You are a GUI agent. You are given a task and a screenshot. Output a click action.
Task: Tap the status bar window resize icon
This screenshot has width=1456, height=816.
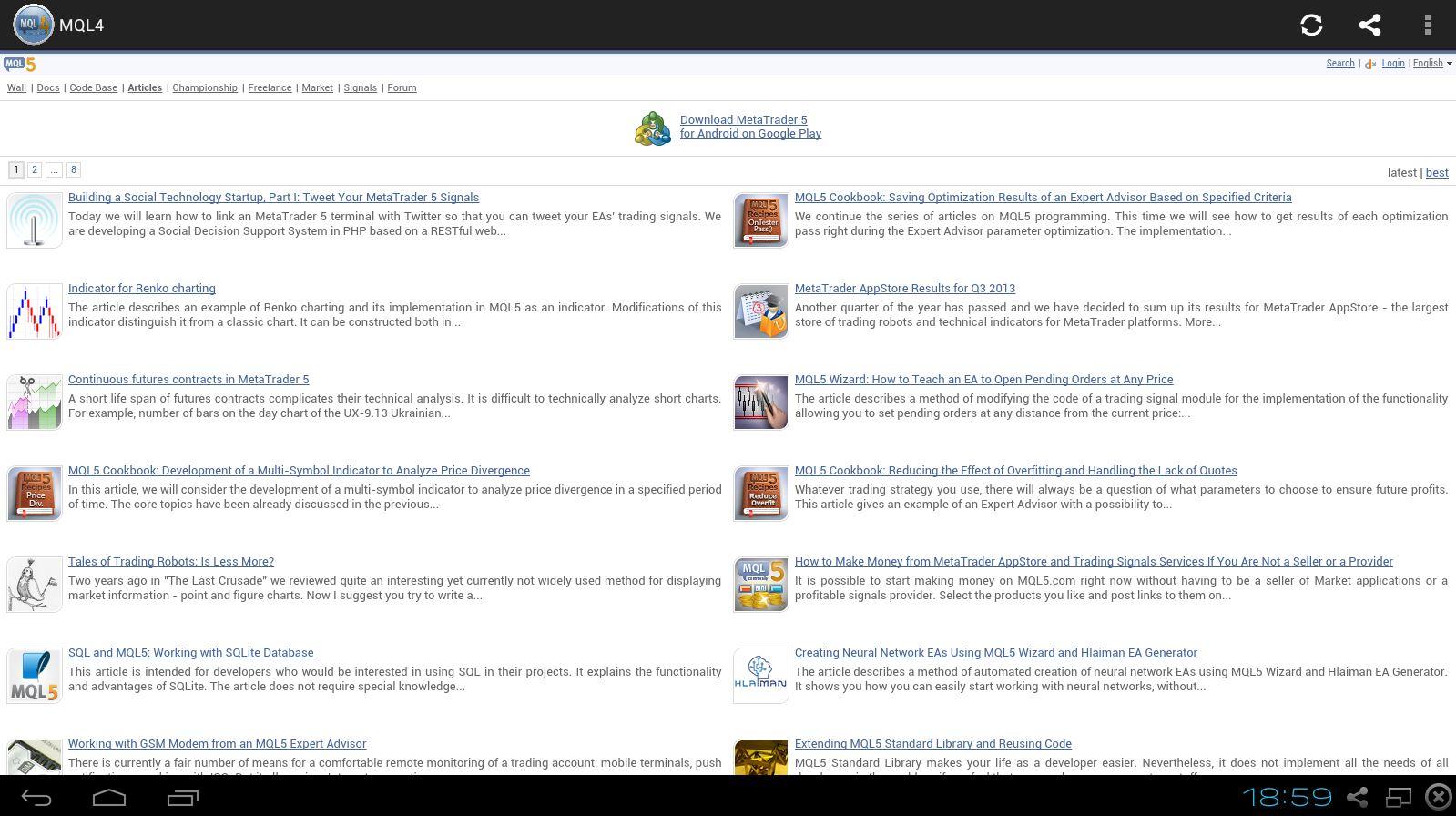1398,798
